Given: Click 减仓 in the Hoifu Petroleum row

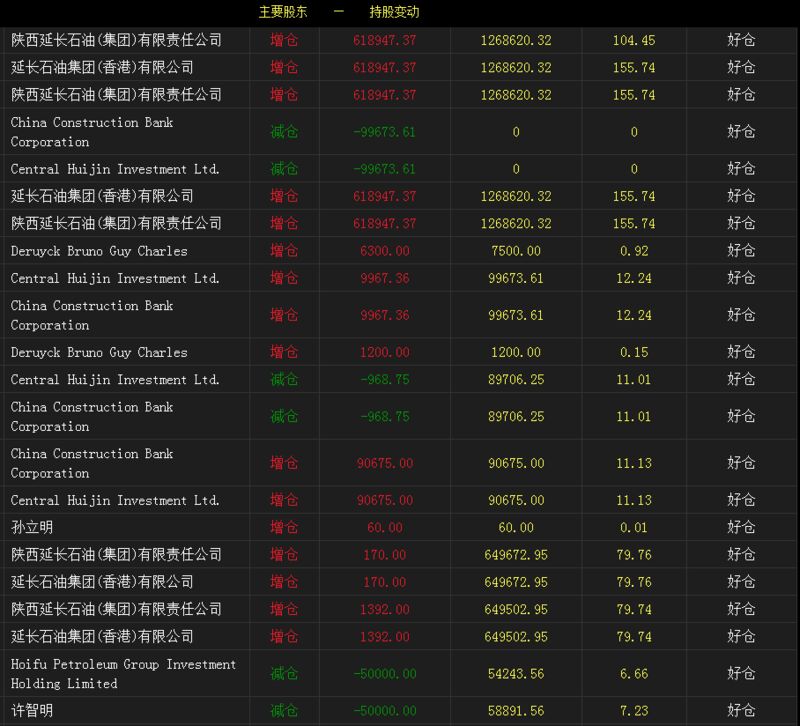Looking at the screenshot, I should coord(284,674).
